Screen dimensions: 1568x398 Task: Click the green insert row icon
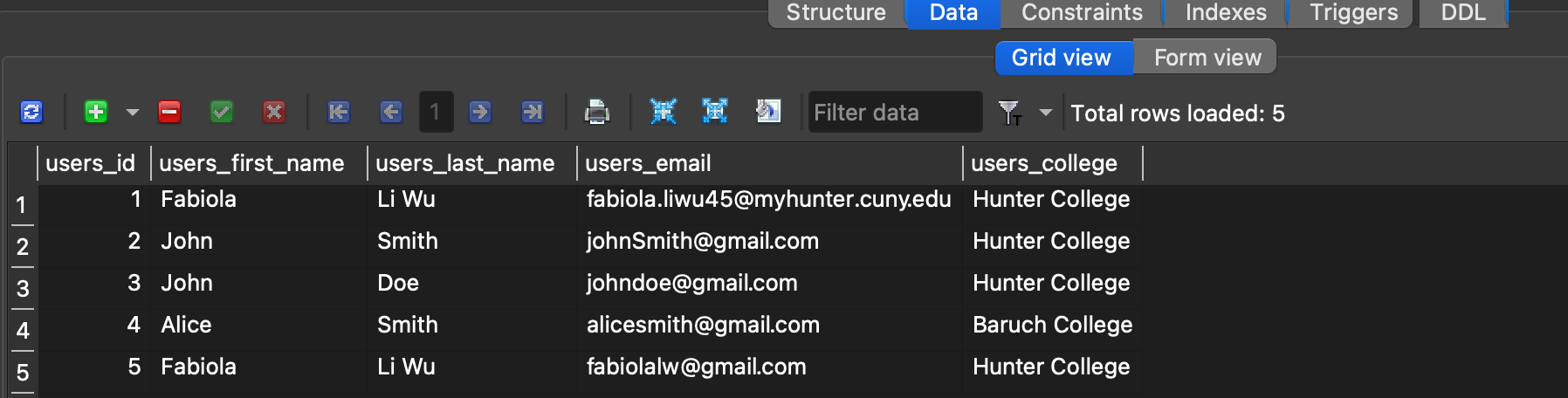tap(96, 113)
